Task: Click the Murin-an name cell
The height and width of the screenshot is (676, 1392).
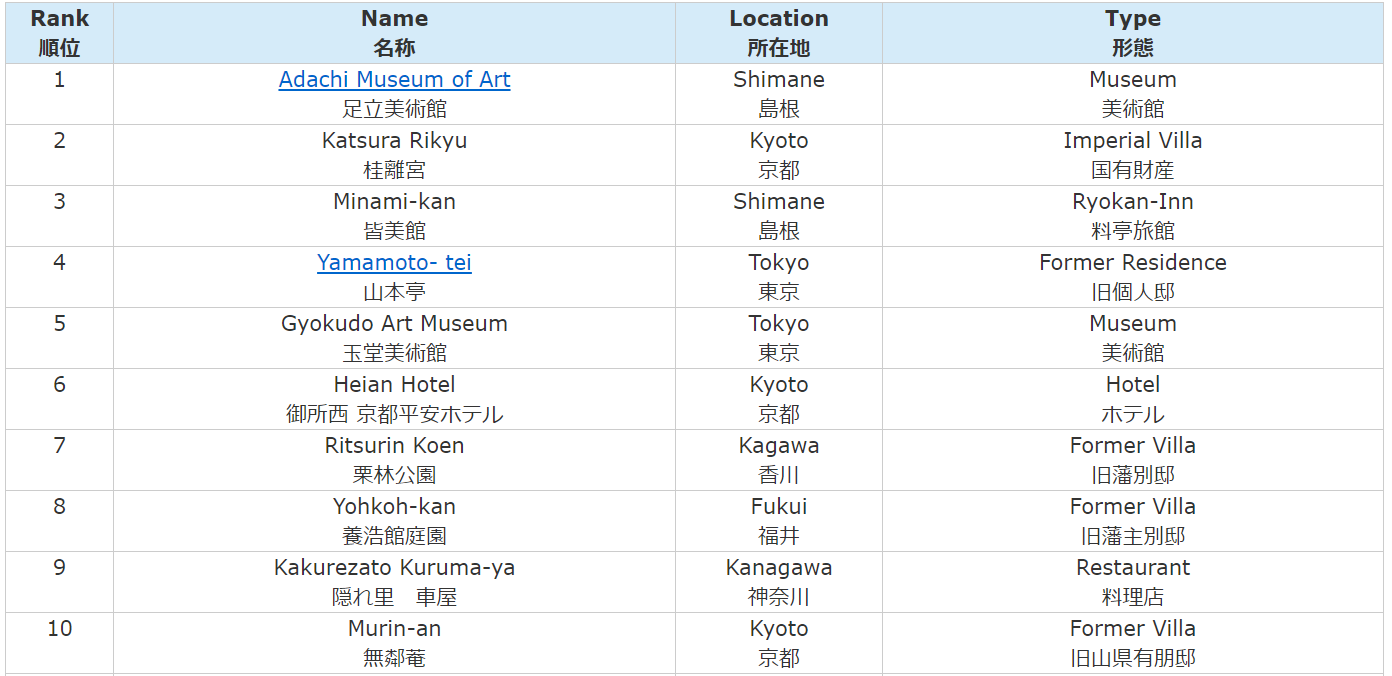Action: (394, 643)
